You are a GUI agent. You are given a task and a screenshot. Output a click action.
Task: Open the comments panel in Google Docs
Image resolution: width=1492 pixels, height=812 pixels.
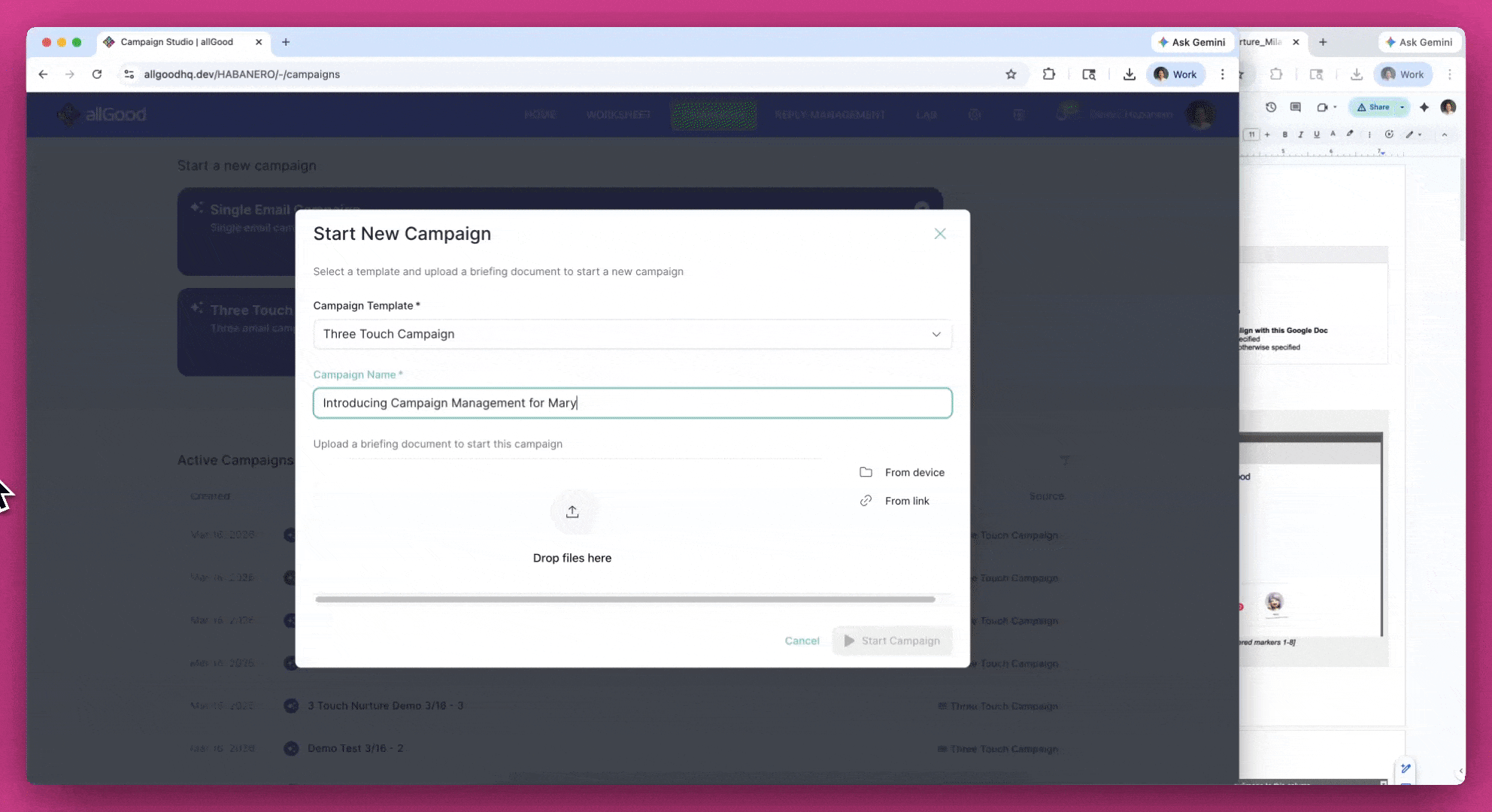click(x=1295, y=107)
